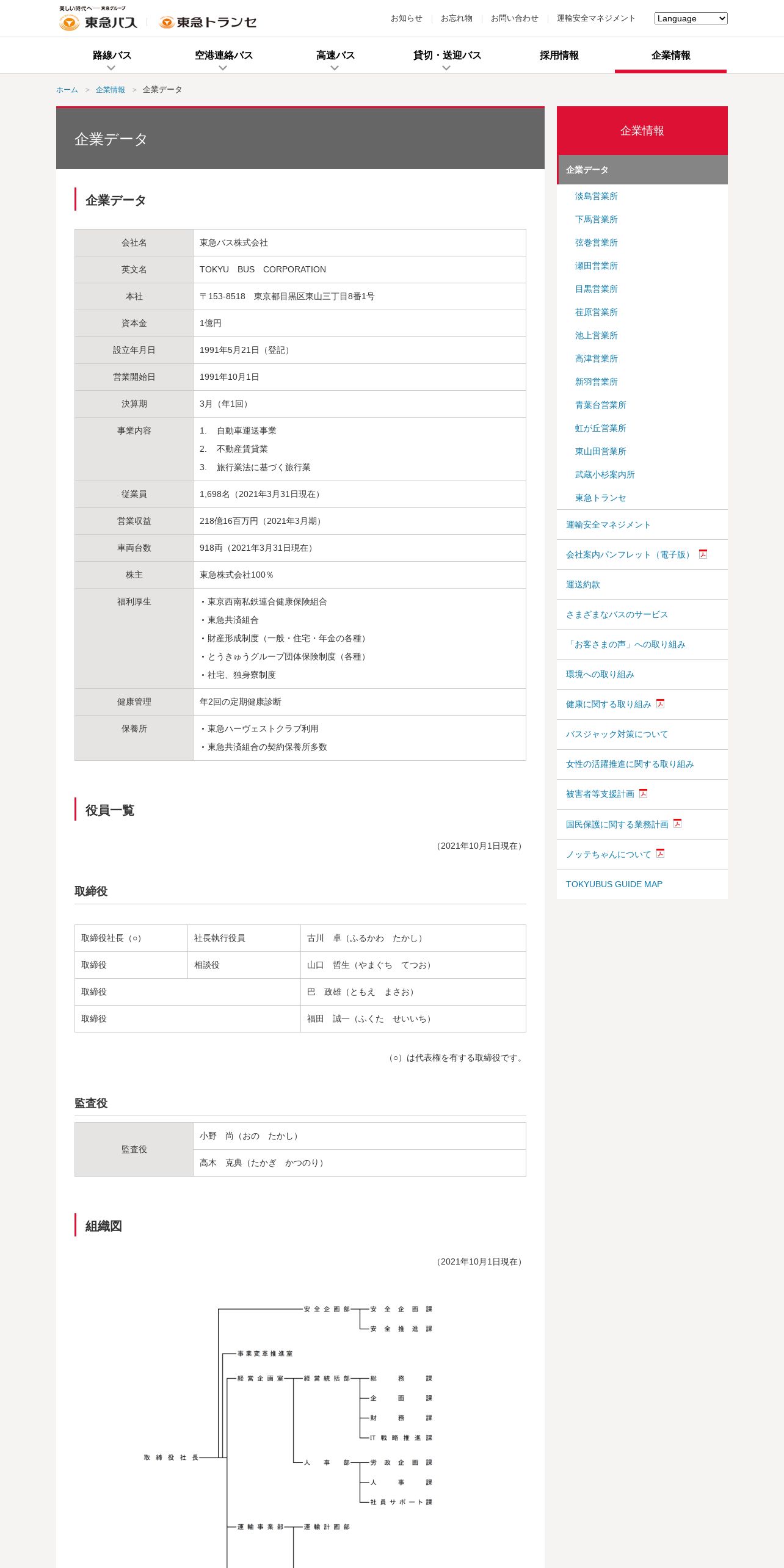Open 運輸安全マネジメント in the header
The image size is (784, 1568).
596,18
